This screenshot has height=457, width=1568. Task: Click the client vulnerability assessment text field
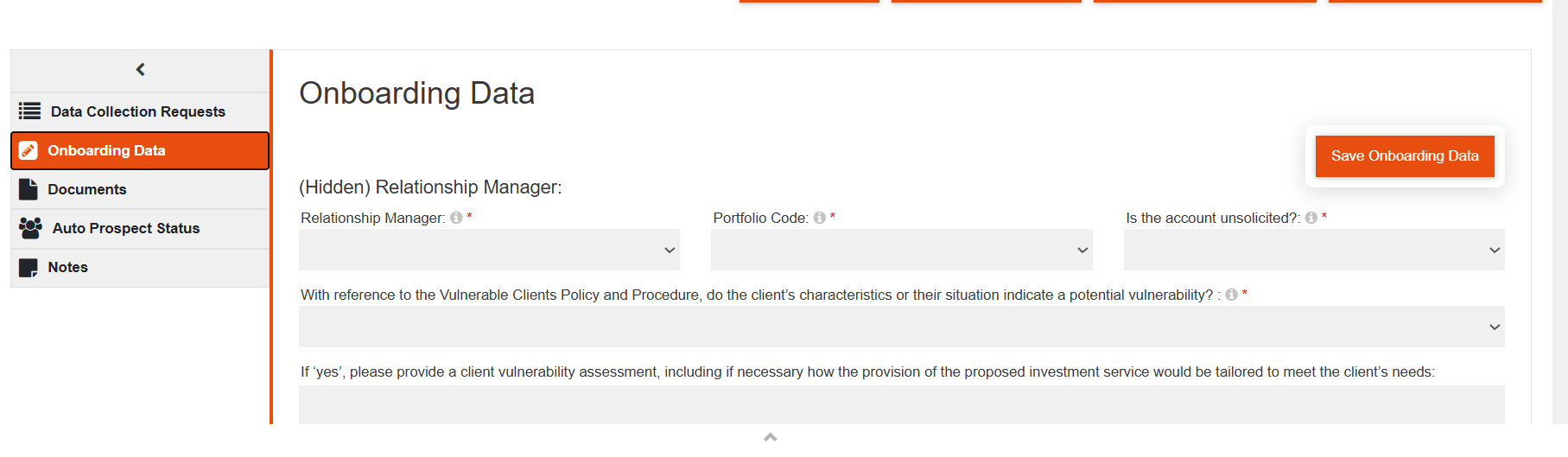pos(901,404)
